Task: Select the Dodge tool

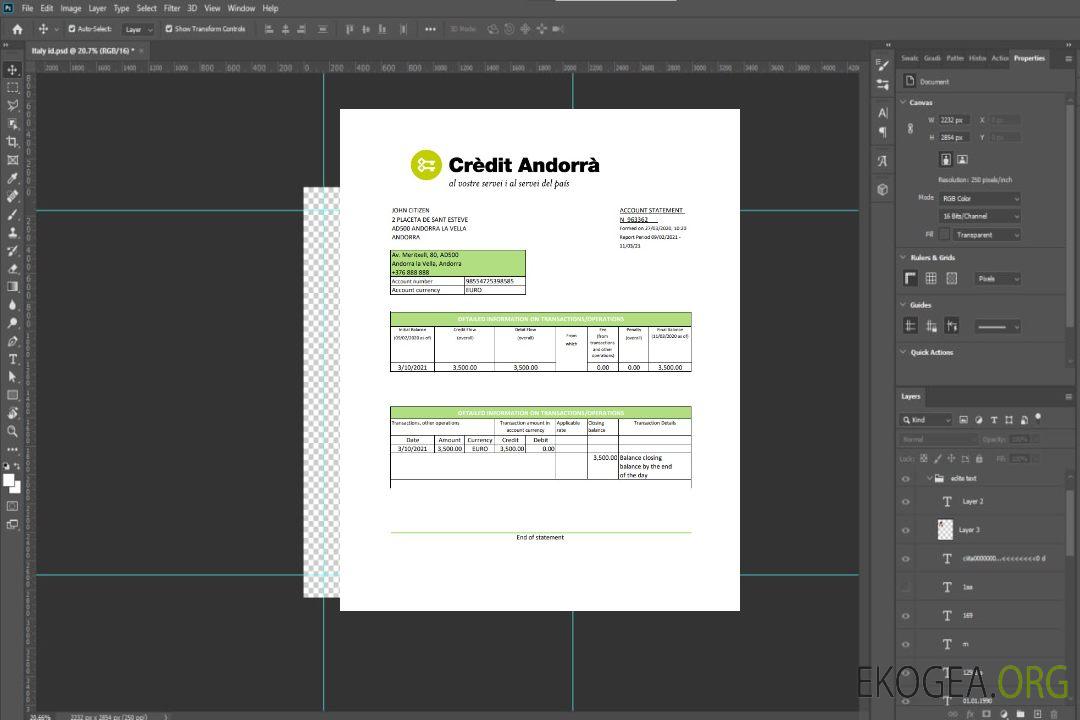Action: (12, 322)
